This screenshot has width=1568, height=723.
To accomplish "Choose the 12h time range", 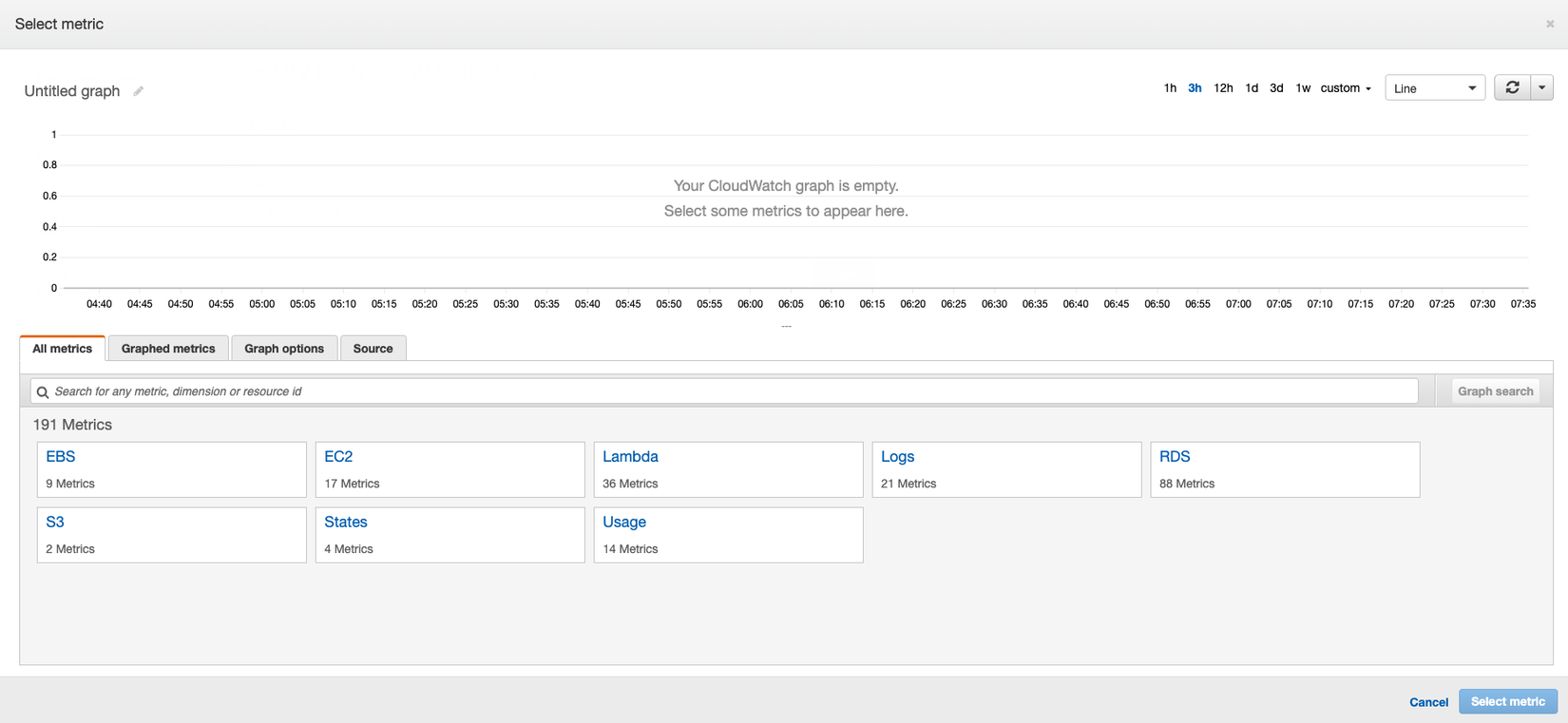I will click(1223, 88).
